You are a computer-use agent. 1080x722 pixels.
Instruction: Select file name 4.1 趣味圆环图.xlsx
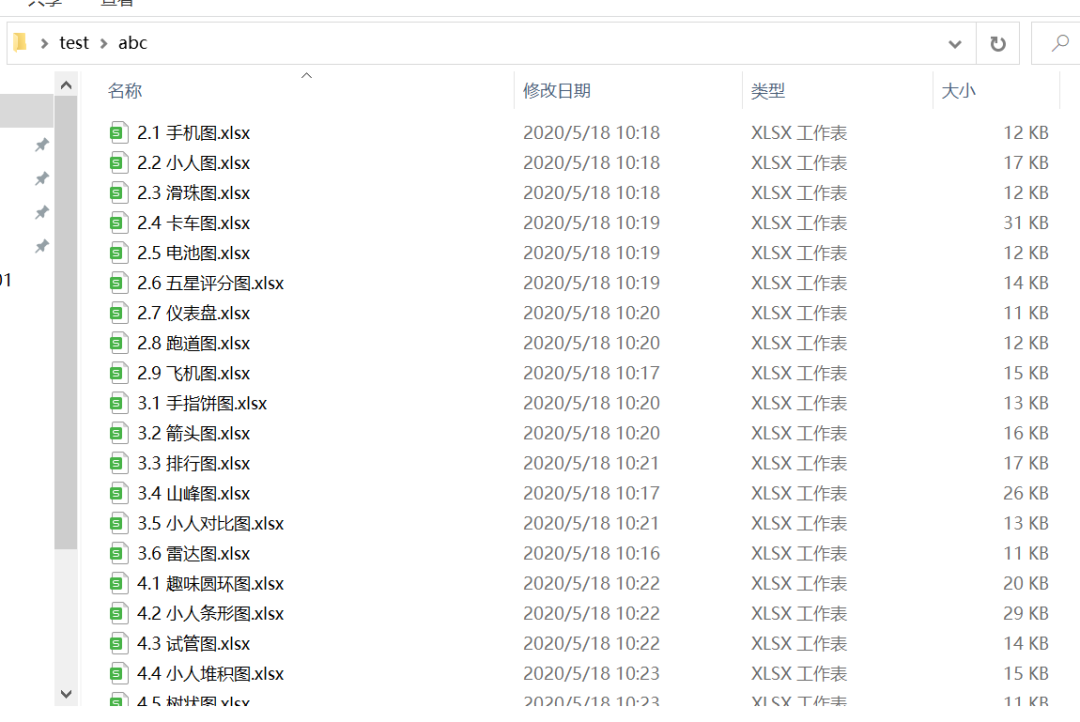click(211, 584)
